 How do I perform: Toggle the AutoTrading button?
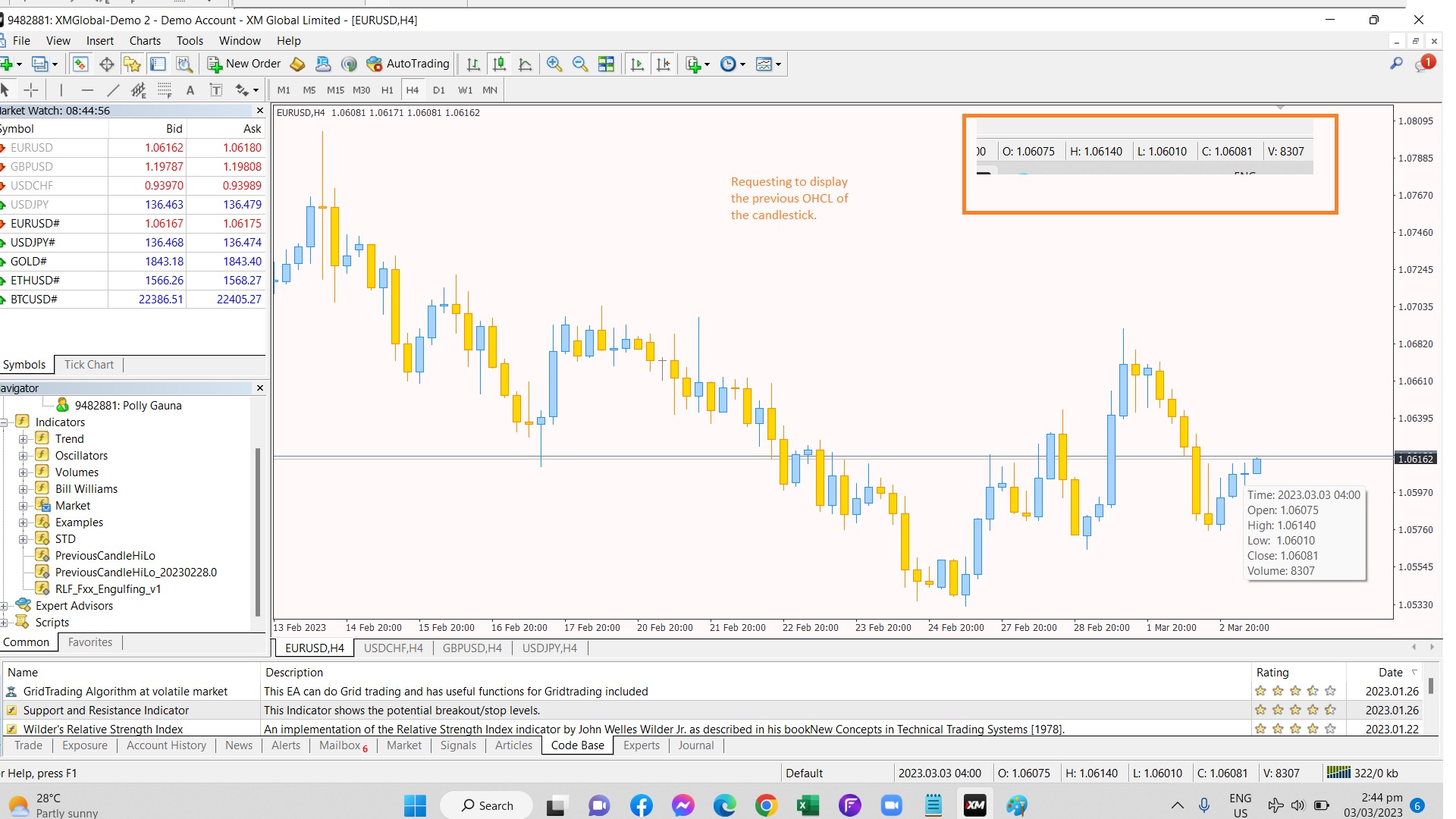(x=408, y=64)
